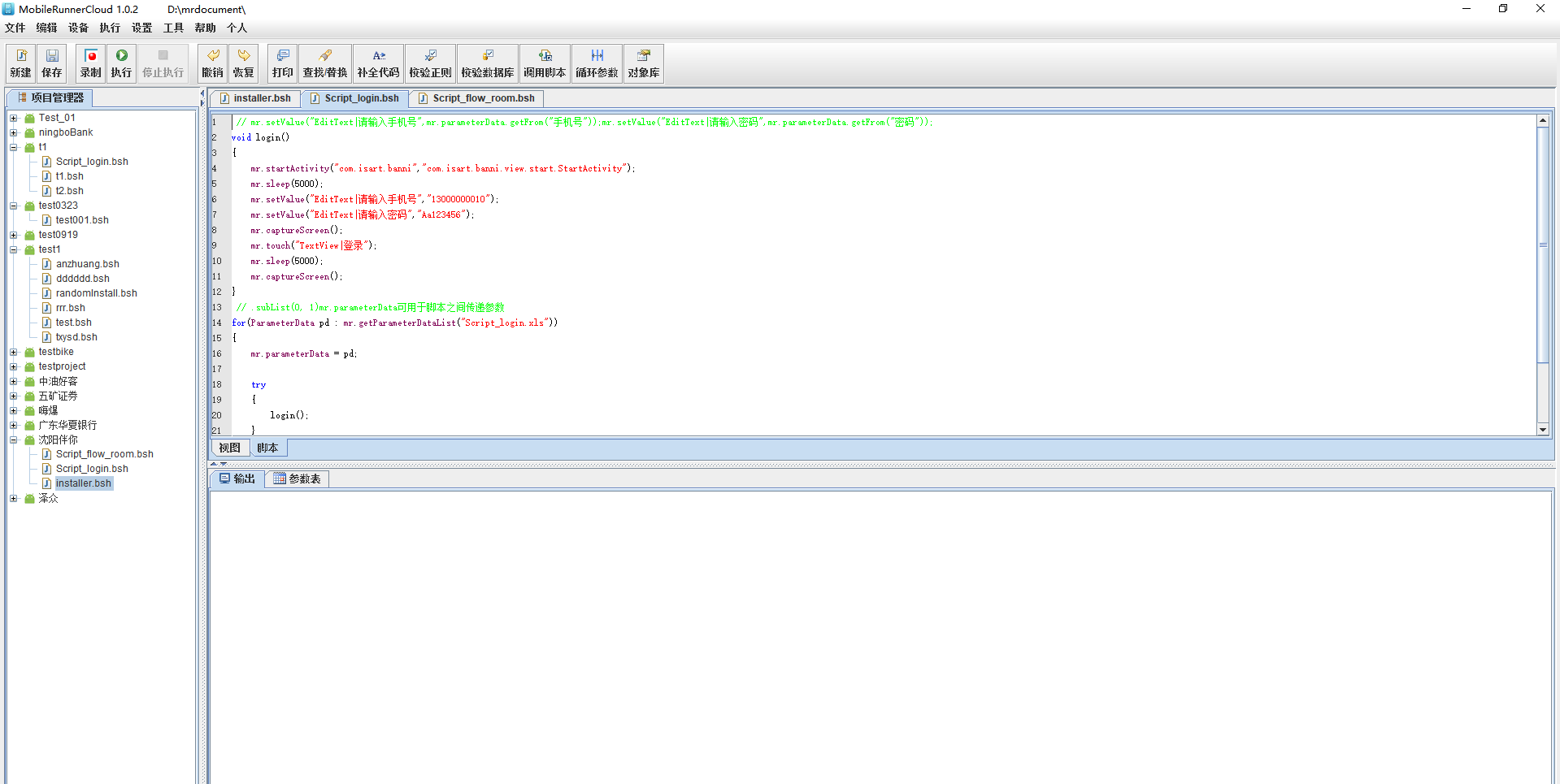Screen dimensions: 1560x784
Task: Open 查找/替换 find and replace tool
Action: (x=324, y=63)
